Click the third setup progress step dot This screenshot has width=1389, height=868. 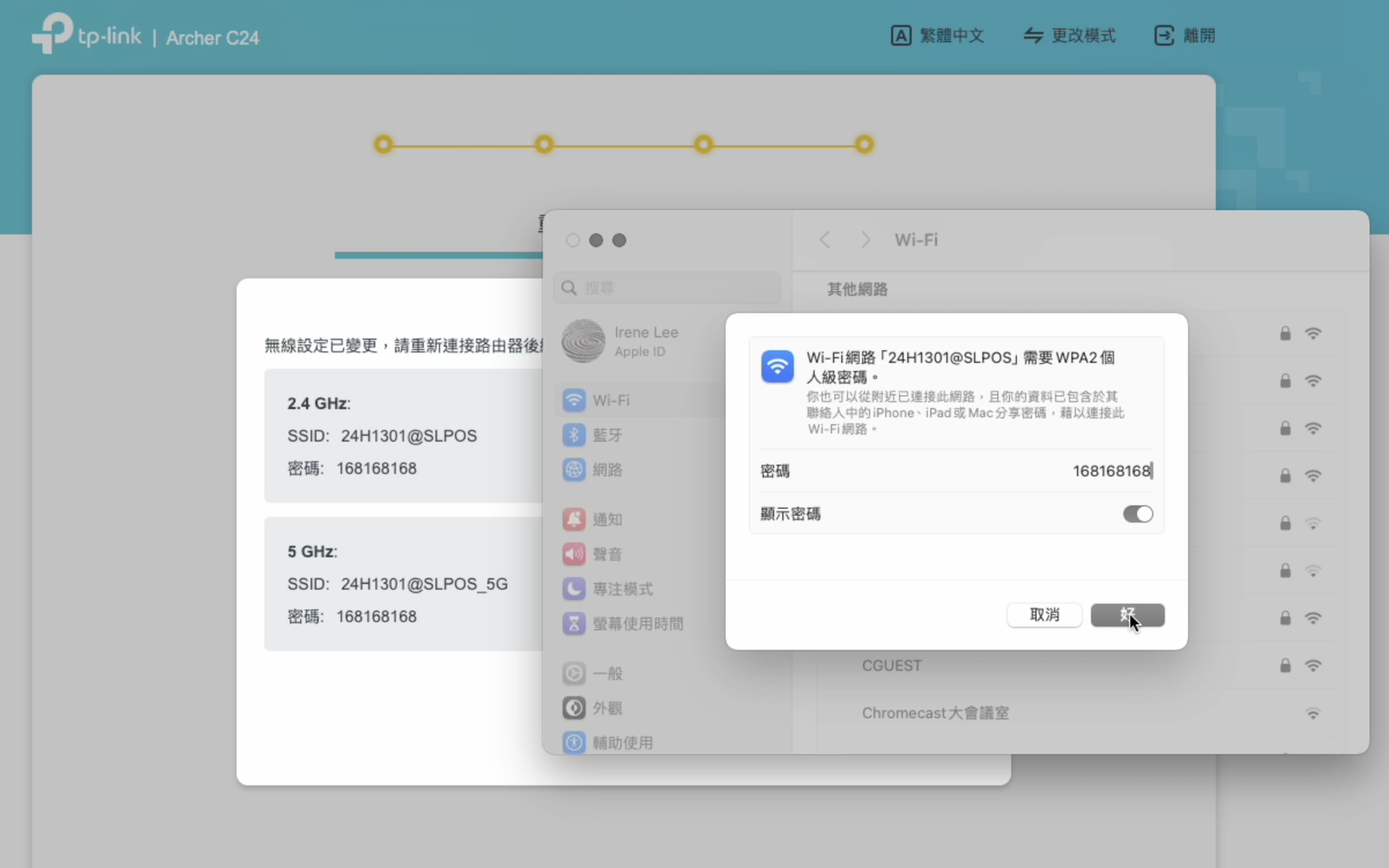point(704,144)
